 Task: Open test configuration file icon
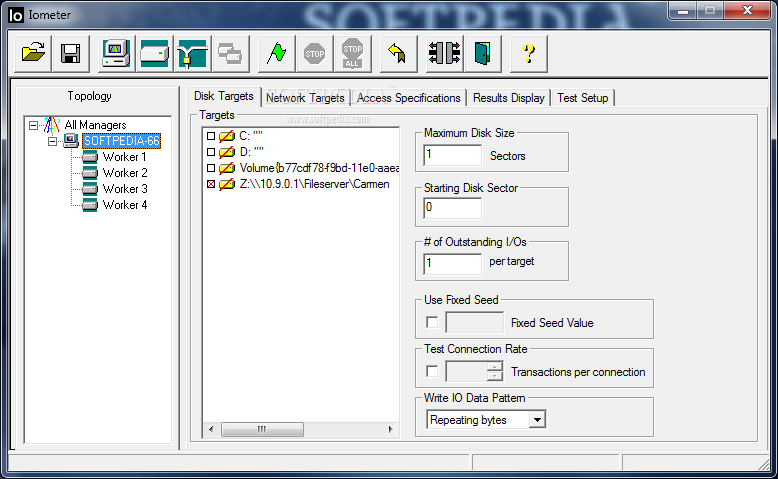(x=33, y=53)
